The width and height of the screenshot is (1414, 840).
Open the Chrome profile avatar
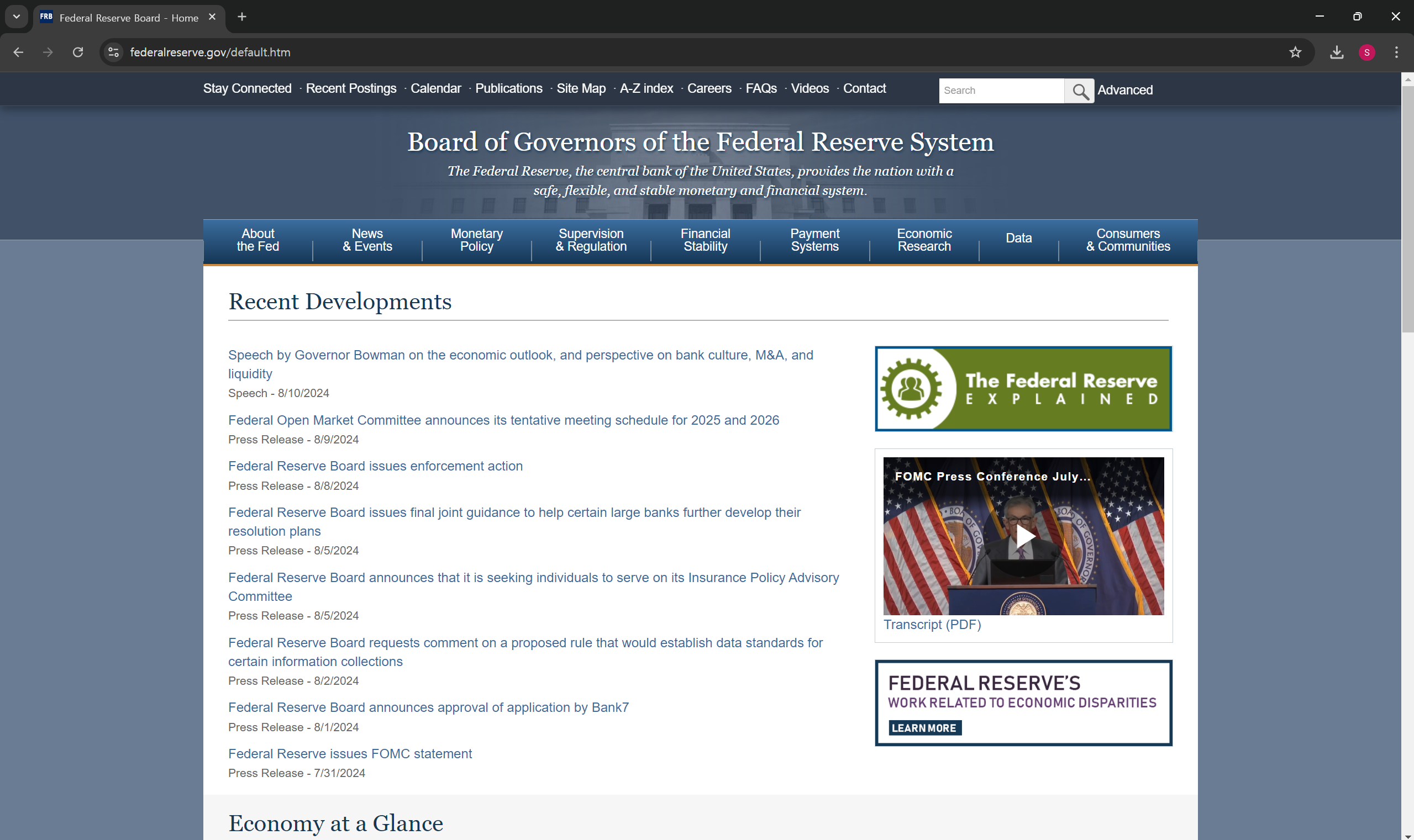click(x=1366, y=52)
